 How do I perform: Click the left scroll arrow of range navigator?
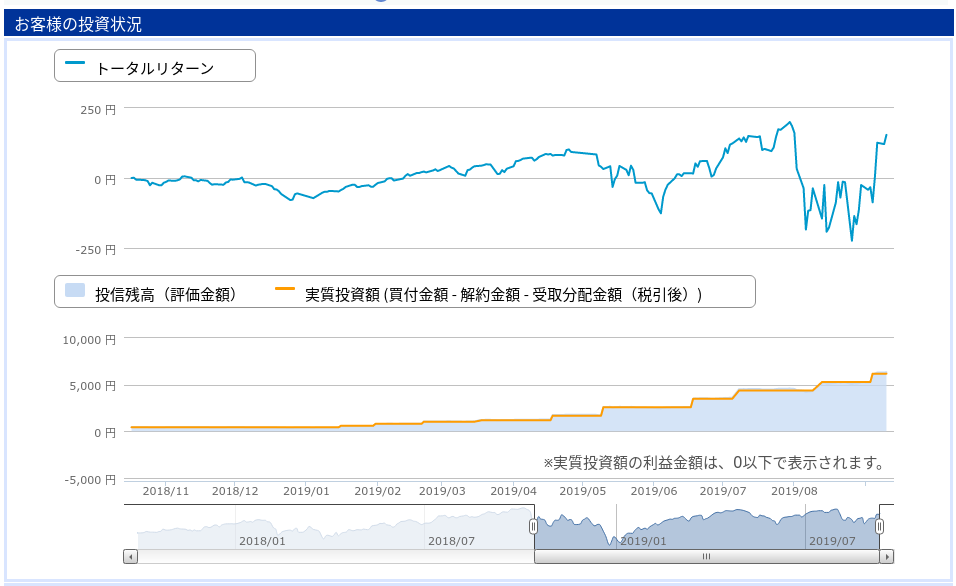point(130,556)
